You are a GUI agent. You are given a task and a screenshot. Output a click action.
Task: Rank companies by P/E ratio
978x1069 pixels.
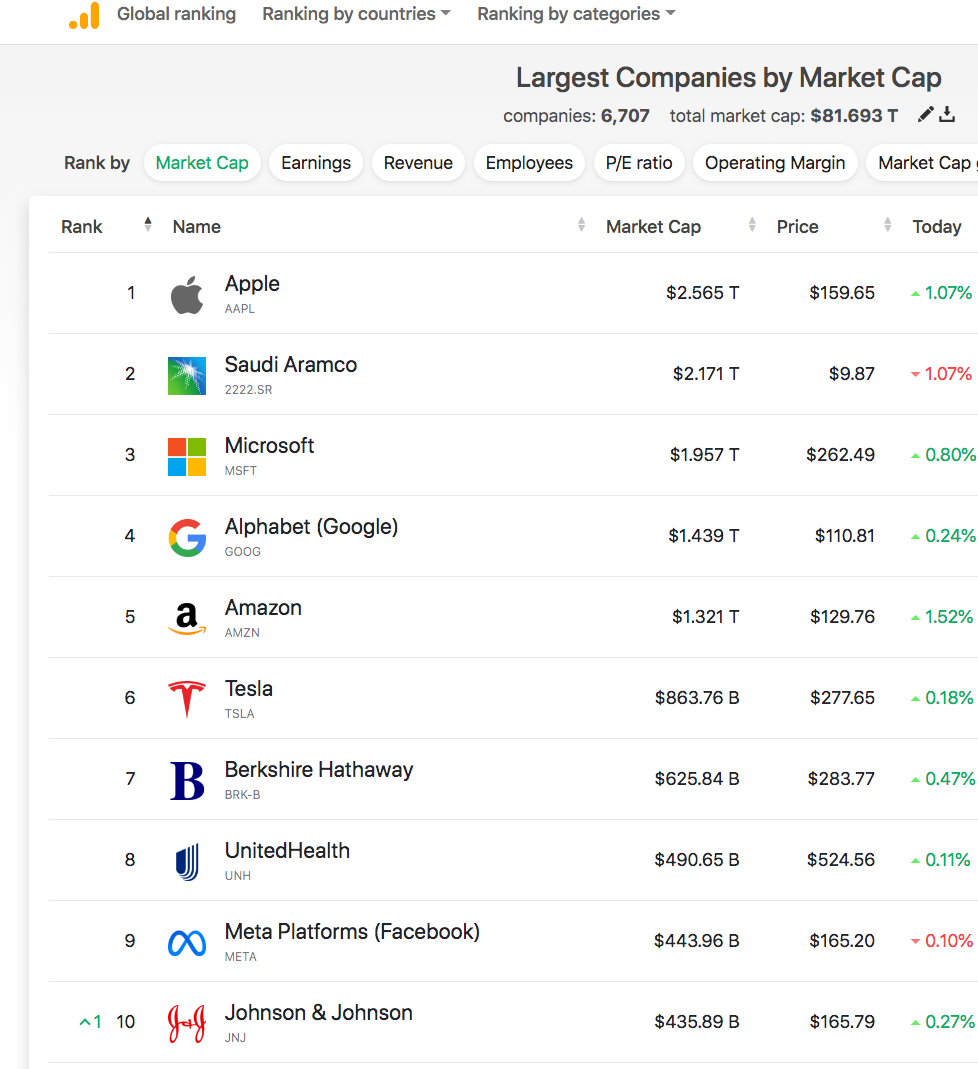point(639,163)
